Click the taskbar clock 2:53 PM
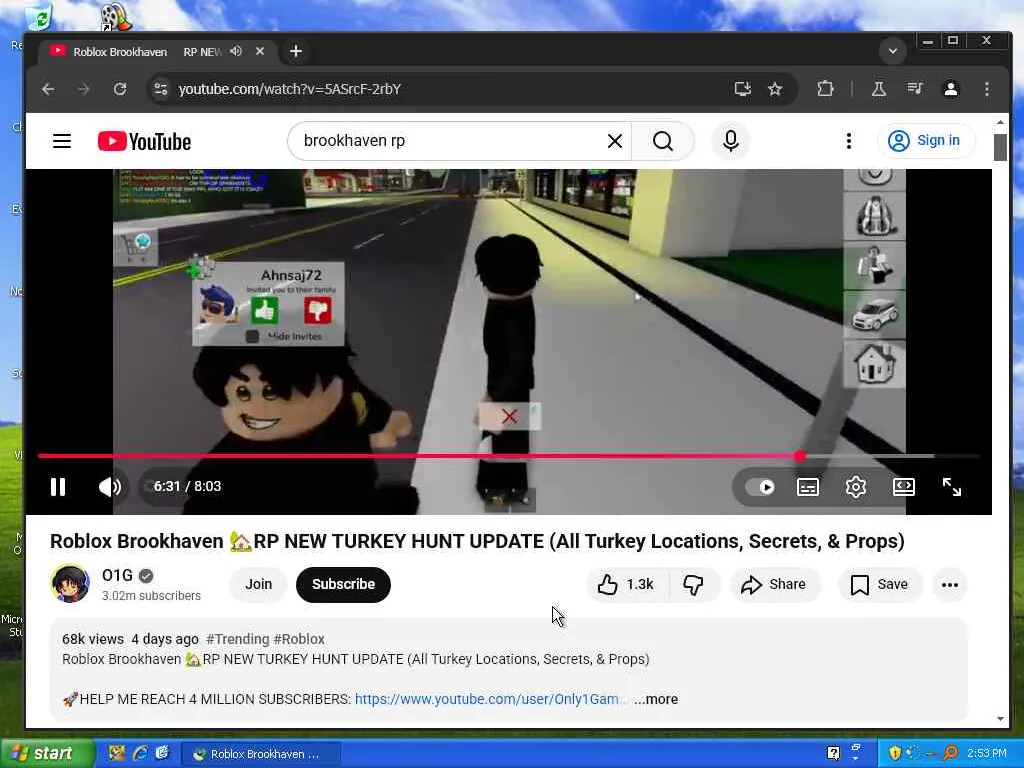1024x768 pixels. coord(987,754)
